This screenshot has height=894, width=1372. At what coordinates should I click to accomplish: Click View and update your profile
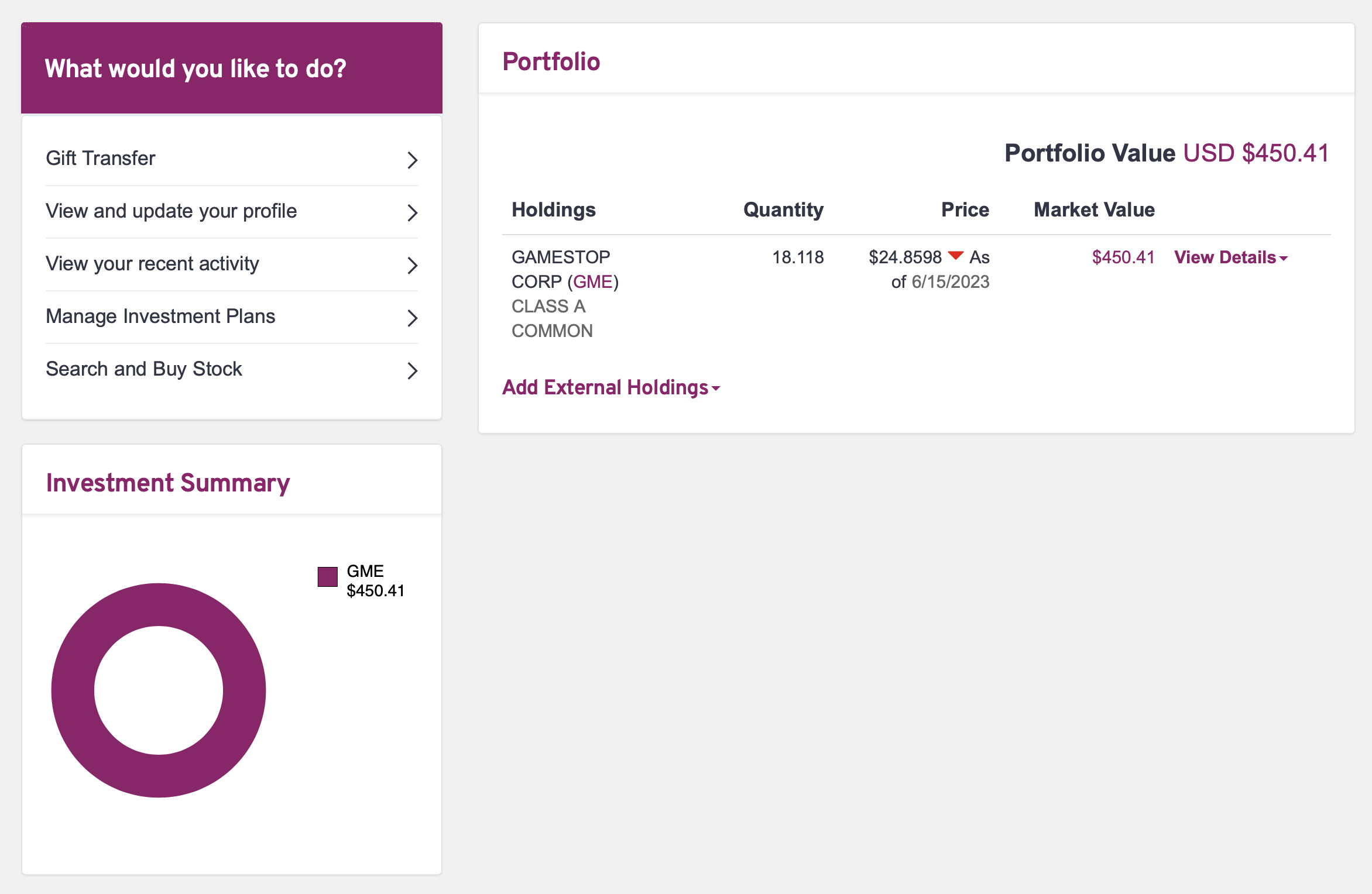point(171,211)
